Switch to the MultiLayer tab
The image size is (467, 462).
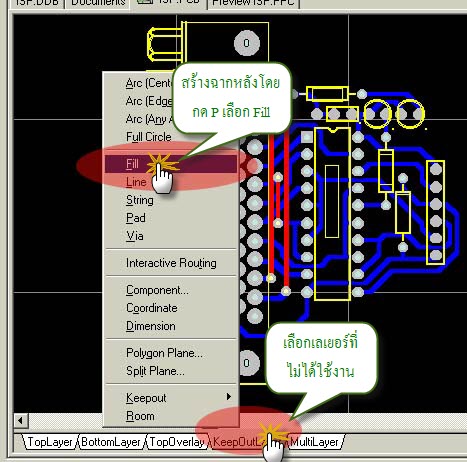click(314, 442)
